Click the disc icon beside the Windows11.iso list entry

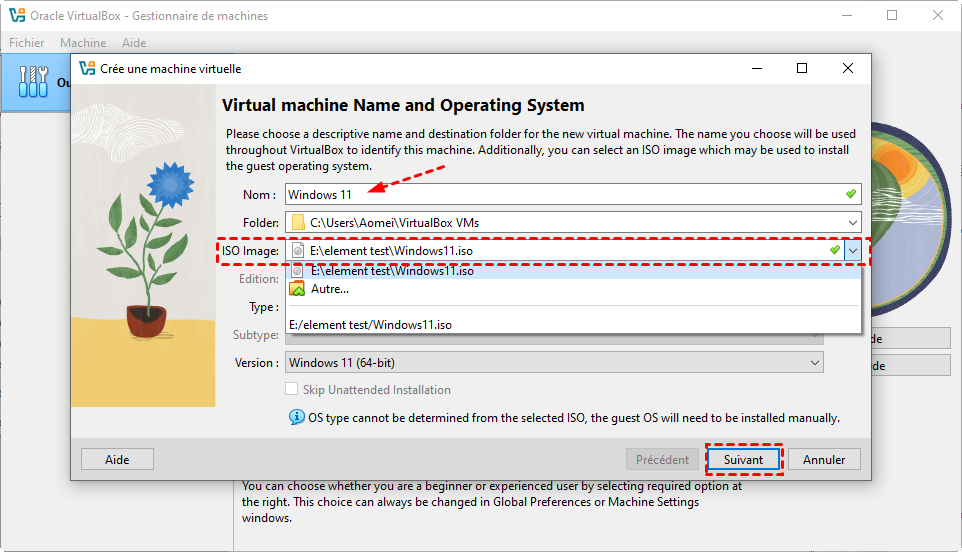(297, 271)
